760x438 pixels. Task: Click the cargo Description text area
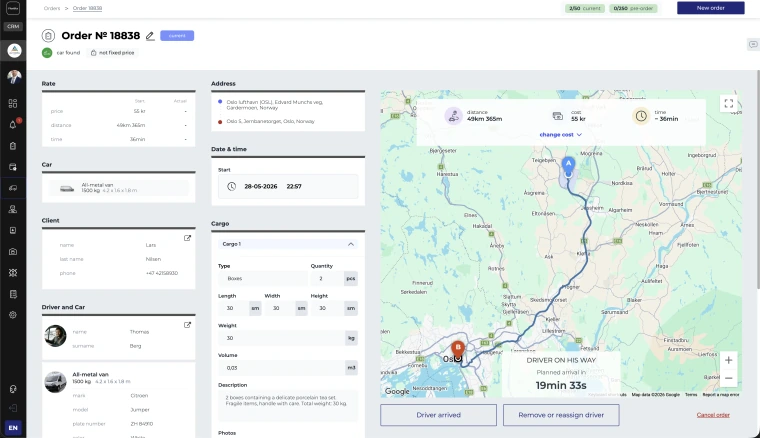288,405
